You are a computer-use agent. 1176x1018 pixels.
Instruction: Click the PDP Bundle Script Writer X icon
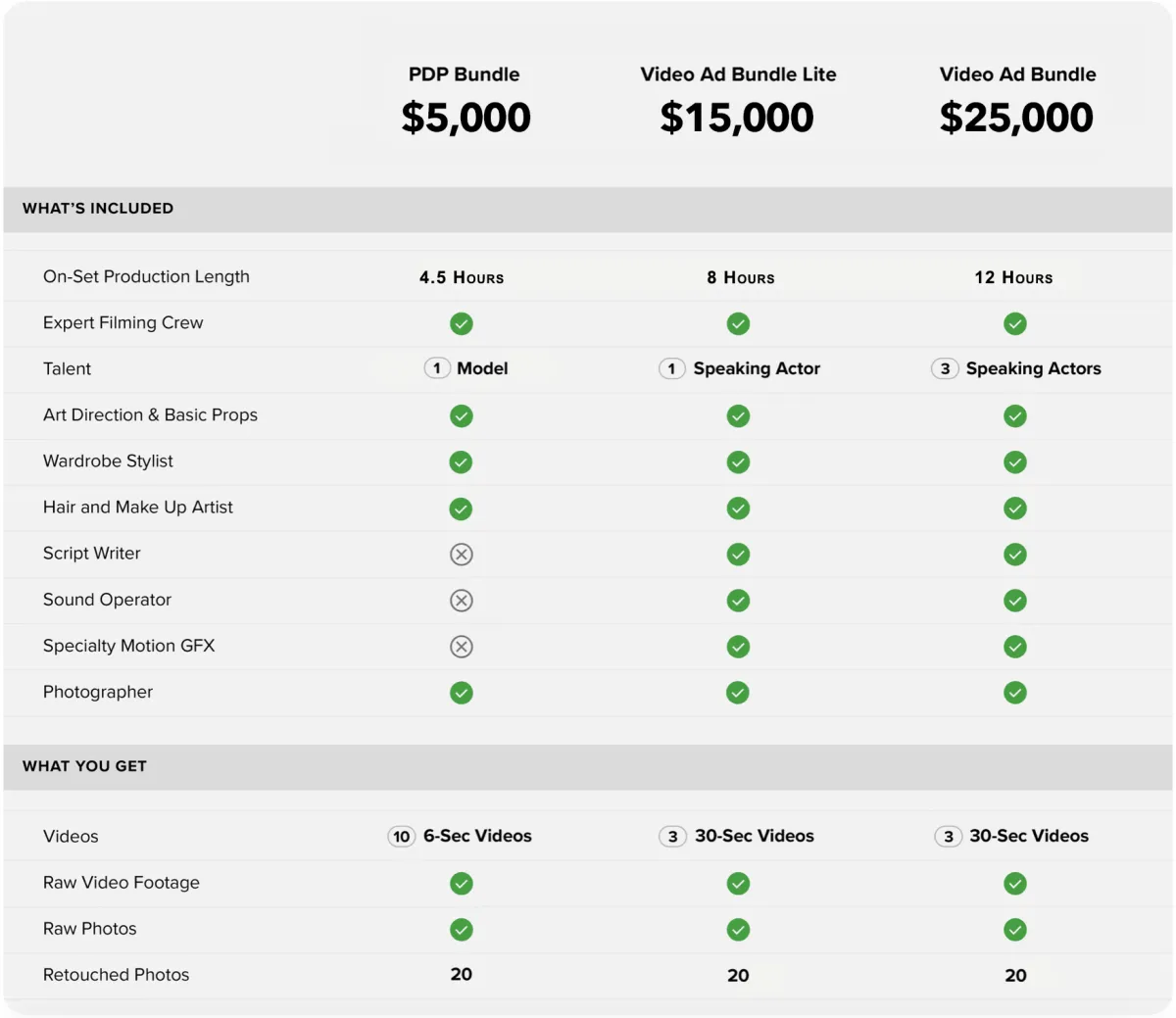click(x=462, y=555)
